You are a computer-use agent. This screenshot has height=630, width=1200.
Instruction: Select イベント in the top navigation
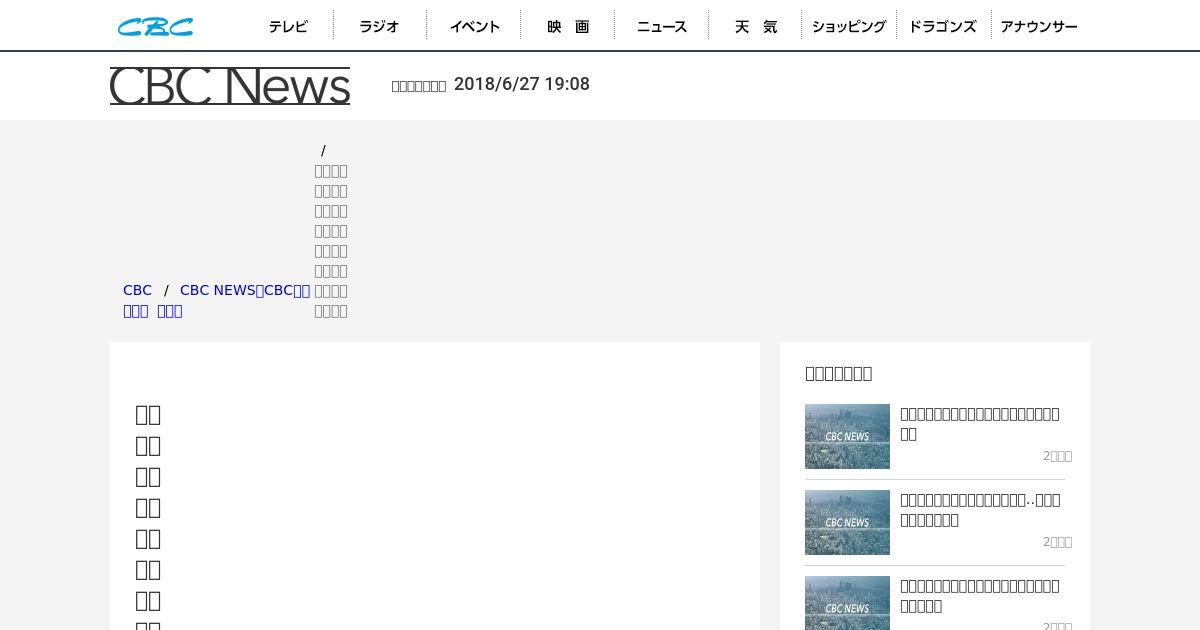[474, 26]
